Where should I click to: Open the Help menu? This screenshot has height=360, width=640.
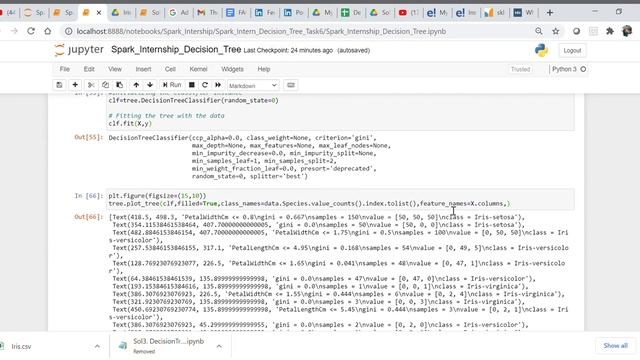[x=264, y=69]
